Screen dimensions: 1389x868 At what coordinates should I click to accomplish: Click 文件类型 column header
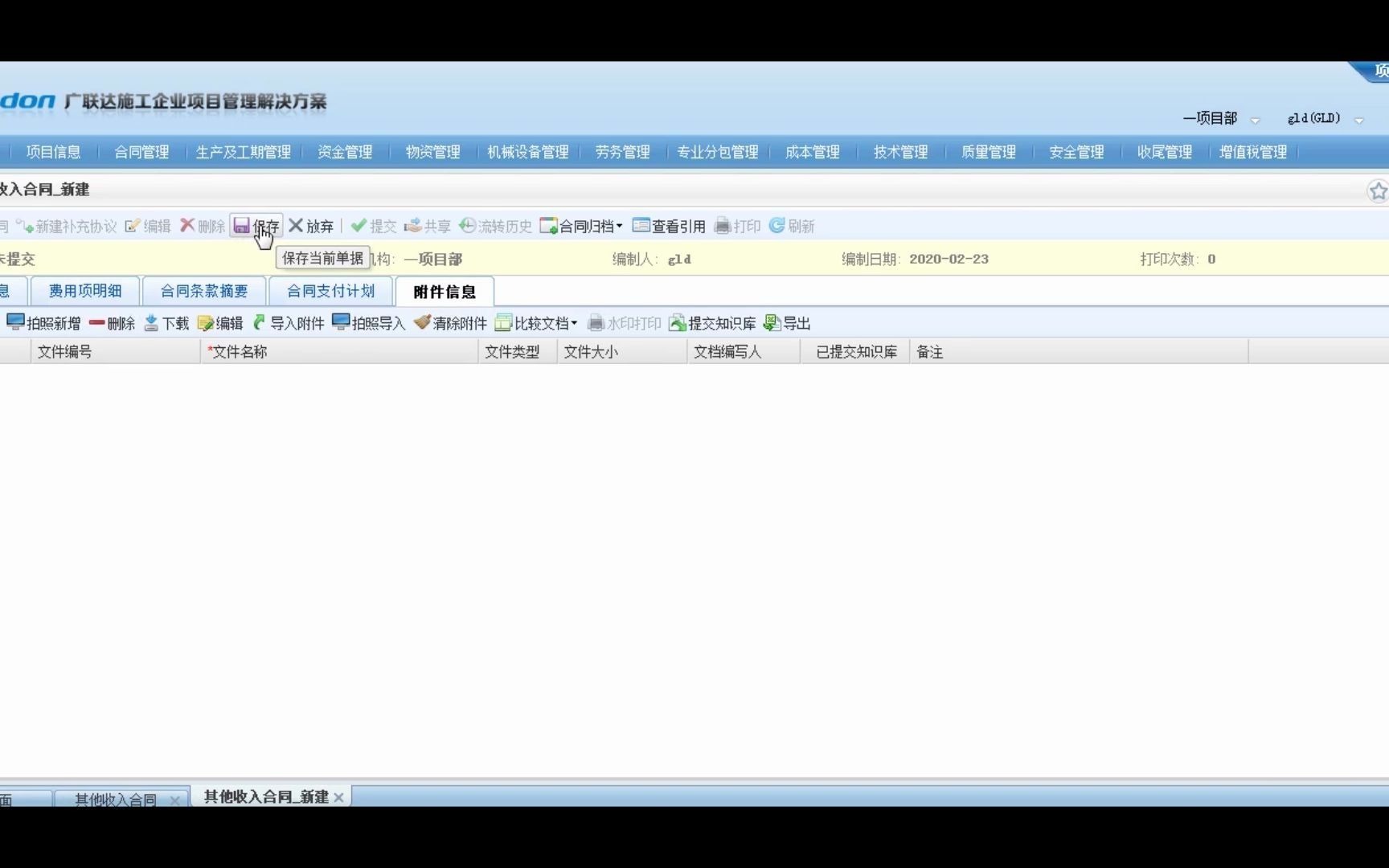click(518, 352)
